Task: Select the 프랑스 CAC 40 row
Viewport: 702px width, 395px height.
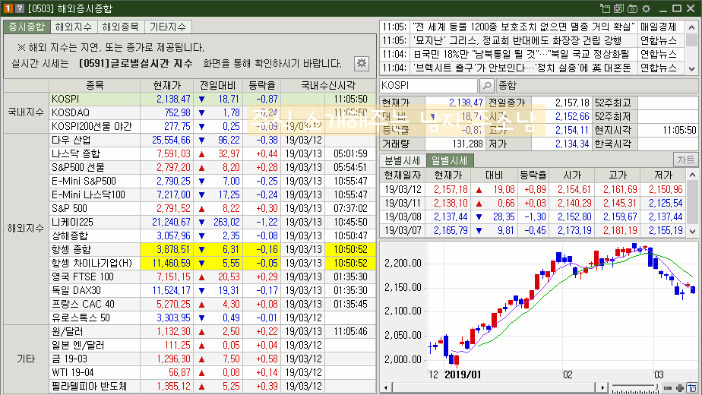Action: click(x=212, y=304)
